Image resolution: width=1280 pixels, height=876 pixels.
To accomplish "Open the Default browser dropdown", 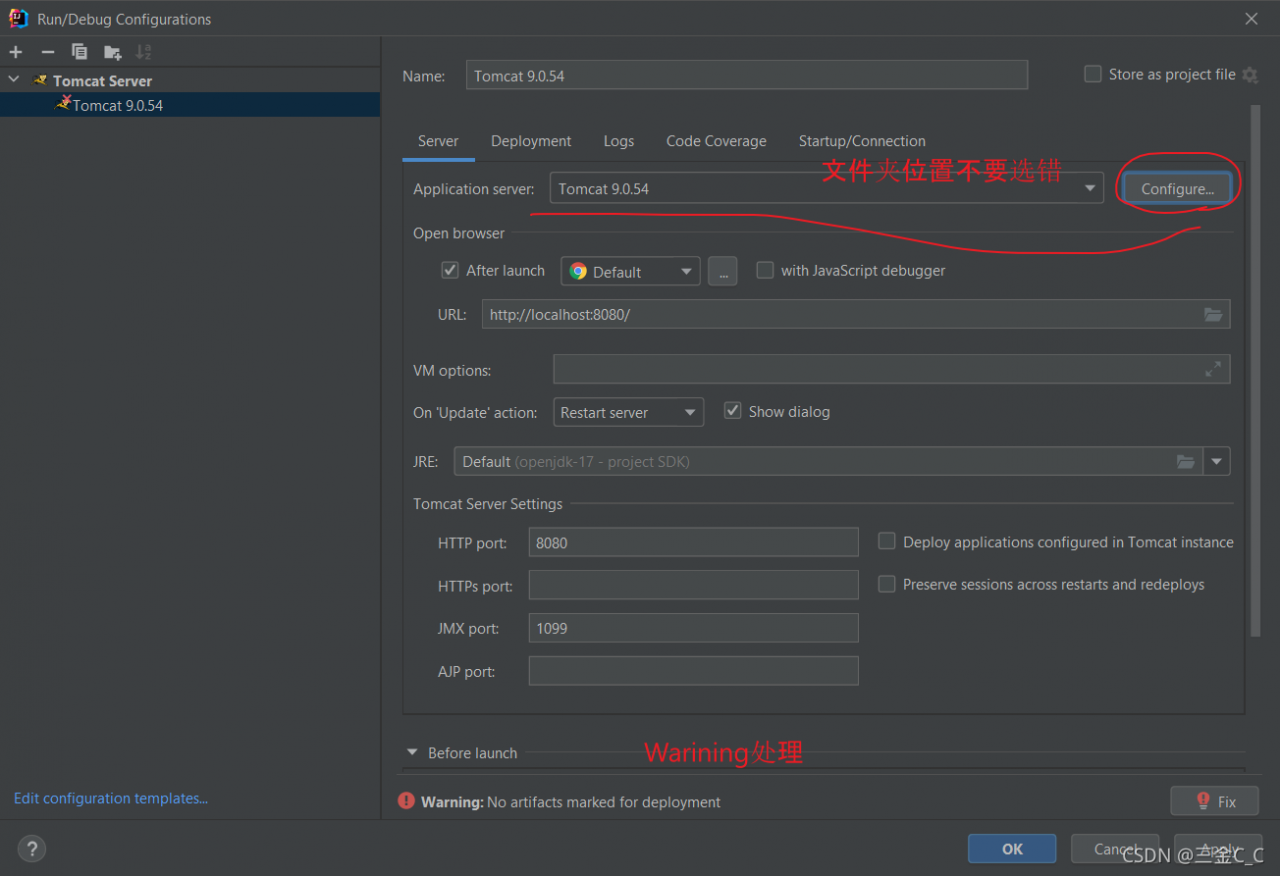I will [630, 271].
